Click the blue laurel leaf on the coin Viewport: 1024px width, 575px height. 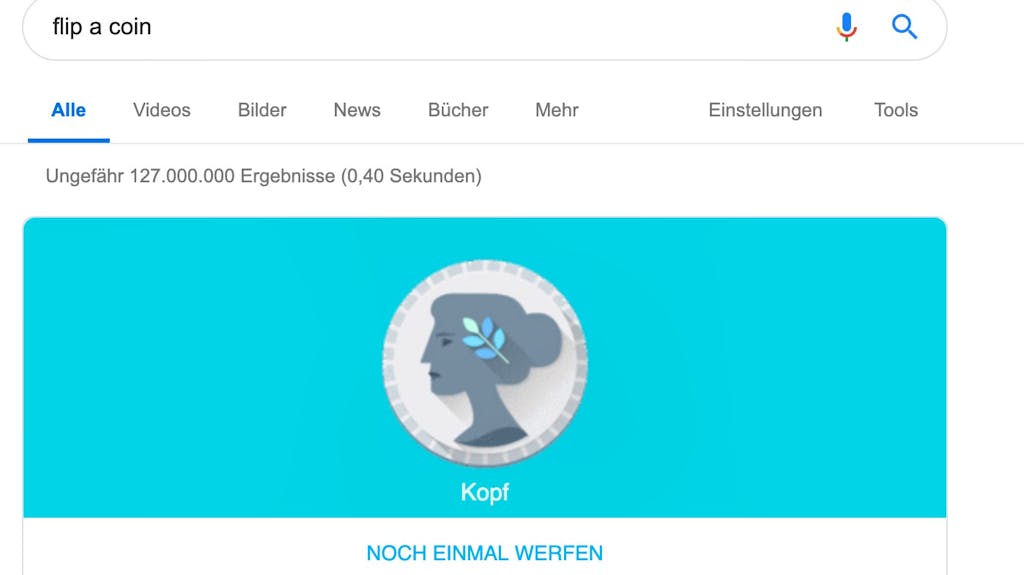(x=484, y=338)
